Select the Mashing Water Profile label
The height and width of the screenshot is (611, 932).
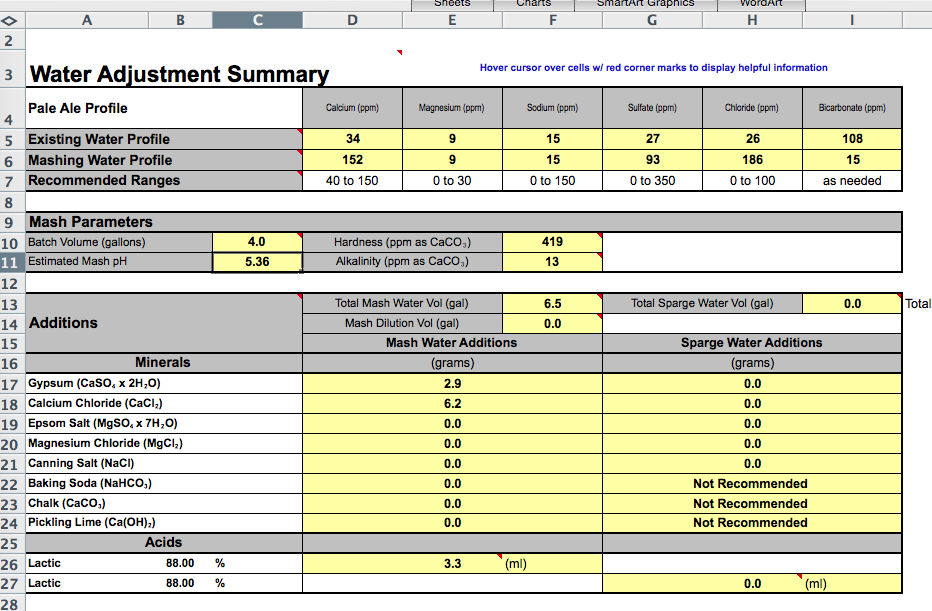tap(164, 160)
